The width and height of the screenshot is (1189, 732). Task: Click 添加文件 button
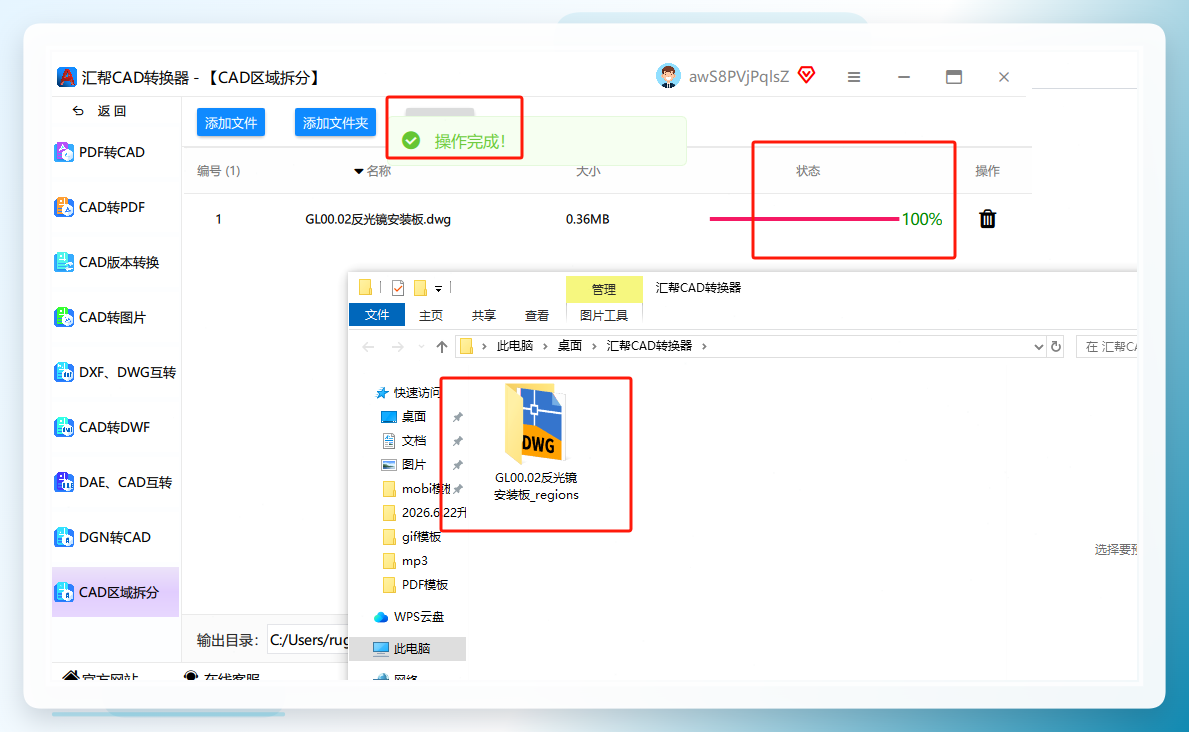pos(231,123)
